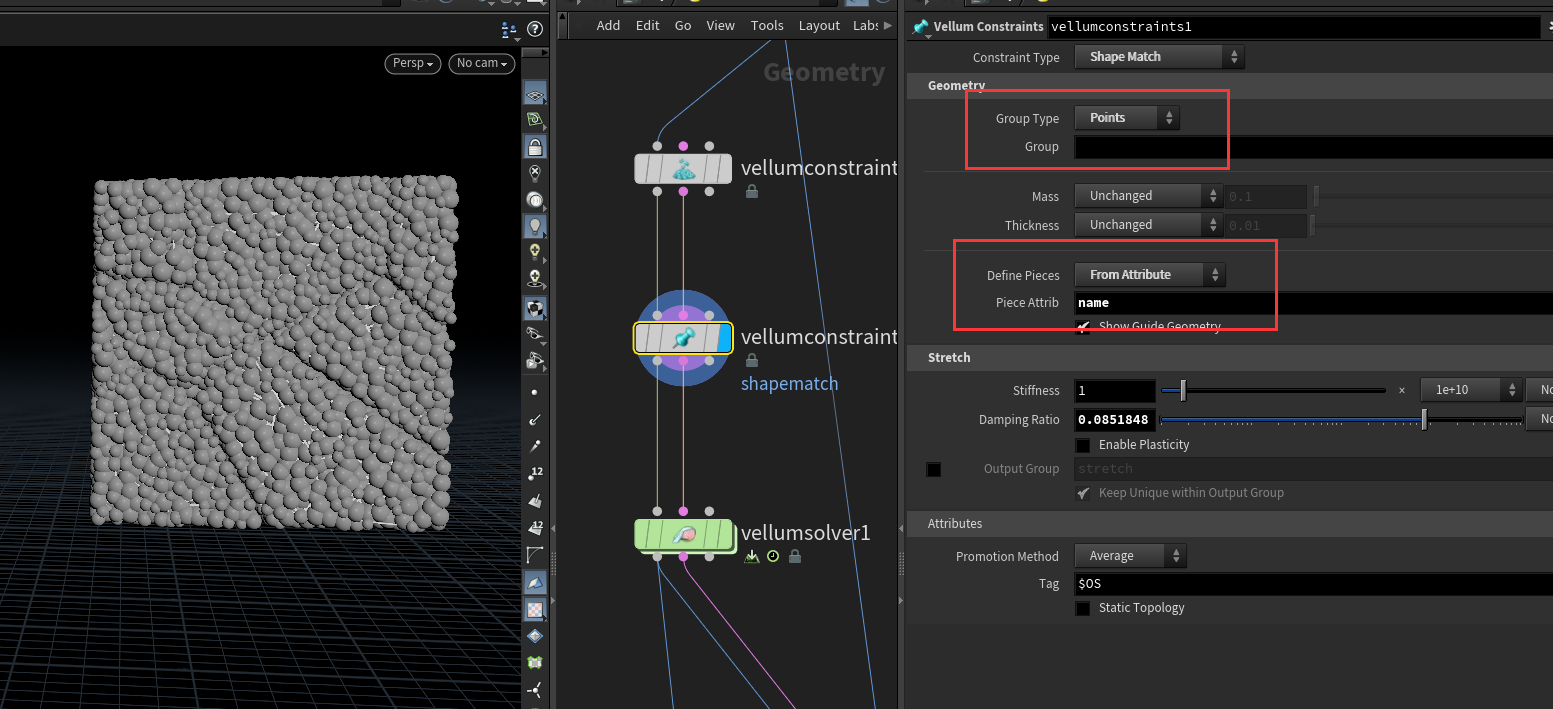This screenshot has width=1553, height=709.
Task: Select the vellumsolver1 node icon
Action: [x=684, y=535]
